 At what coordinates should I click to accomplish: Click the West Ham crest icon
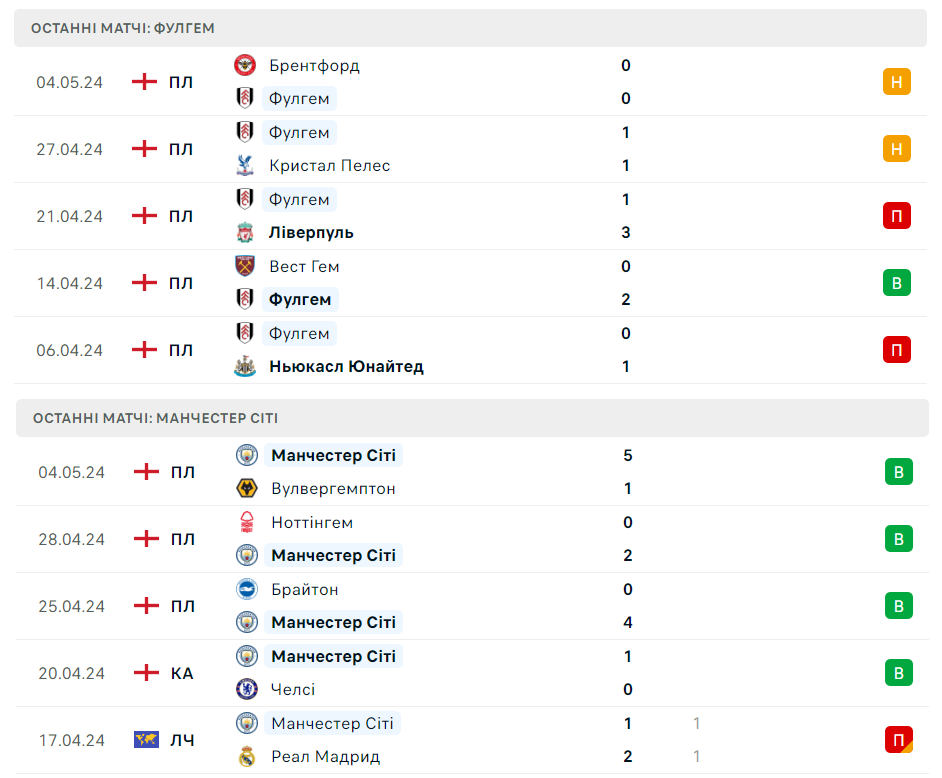(245, 266)
